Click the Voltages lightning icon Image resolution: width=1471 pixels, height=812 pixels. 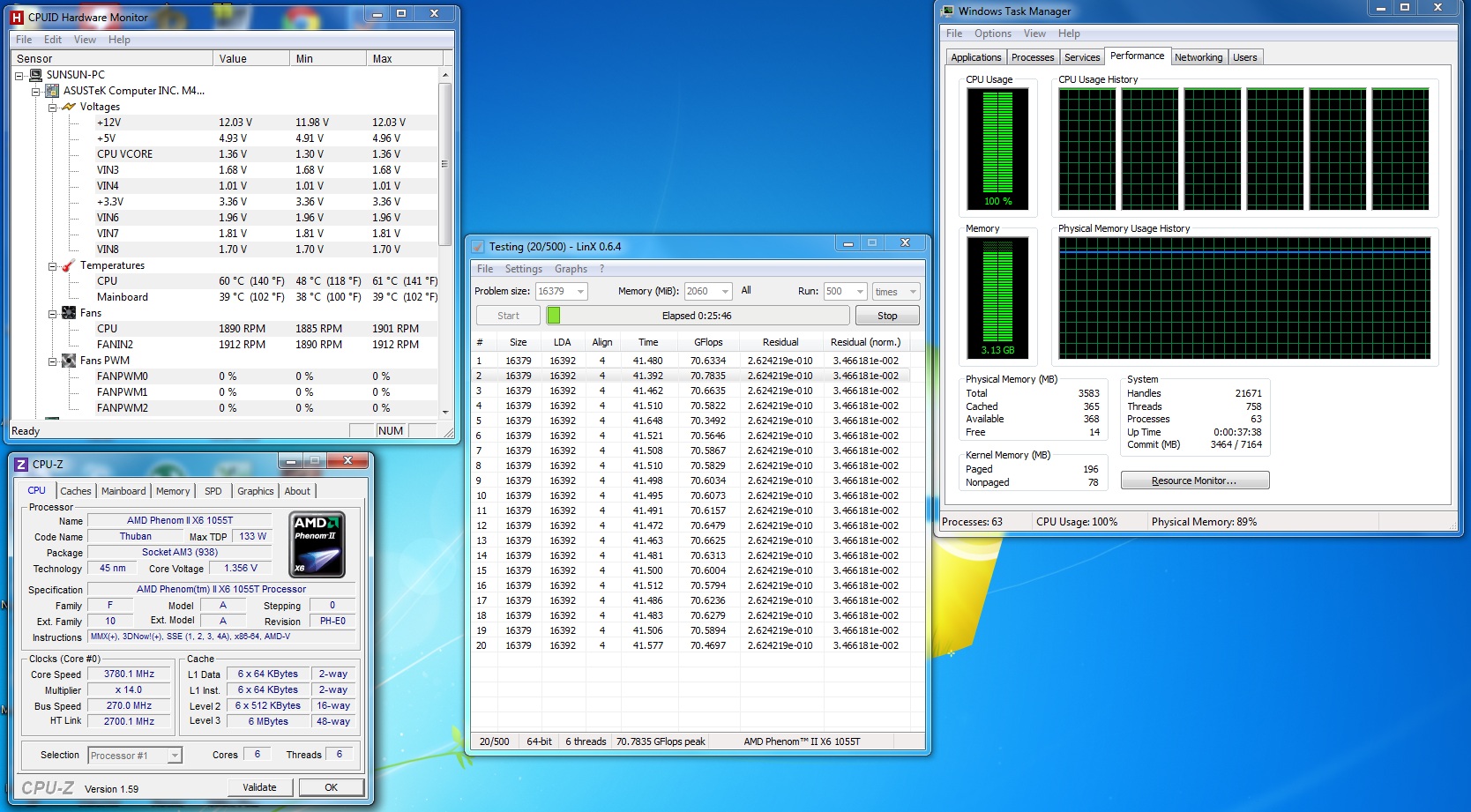coord(68,107)
